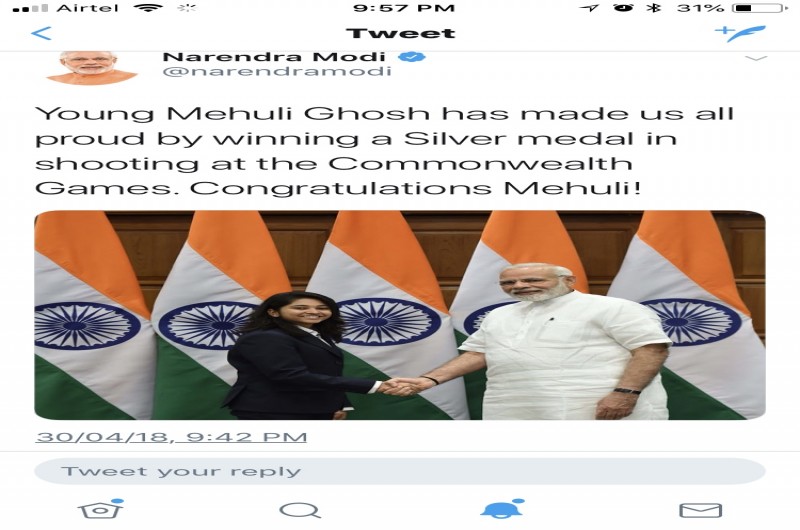Screen dimensions: 800x530
Task: Open the tweet options chevron
Action: [x=756, y=58]
